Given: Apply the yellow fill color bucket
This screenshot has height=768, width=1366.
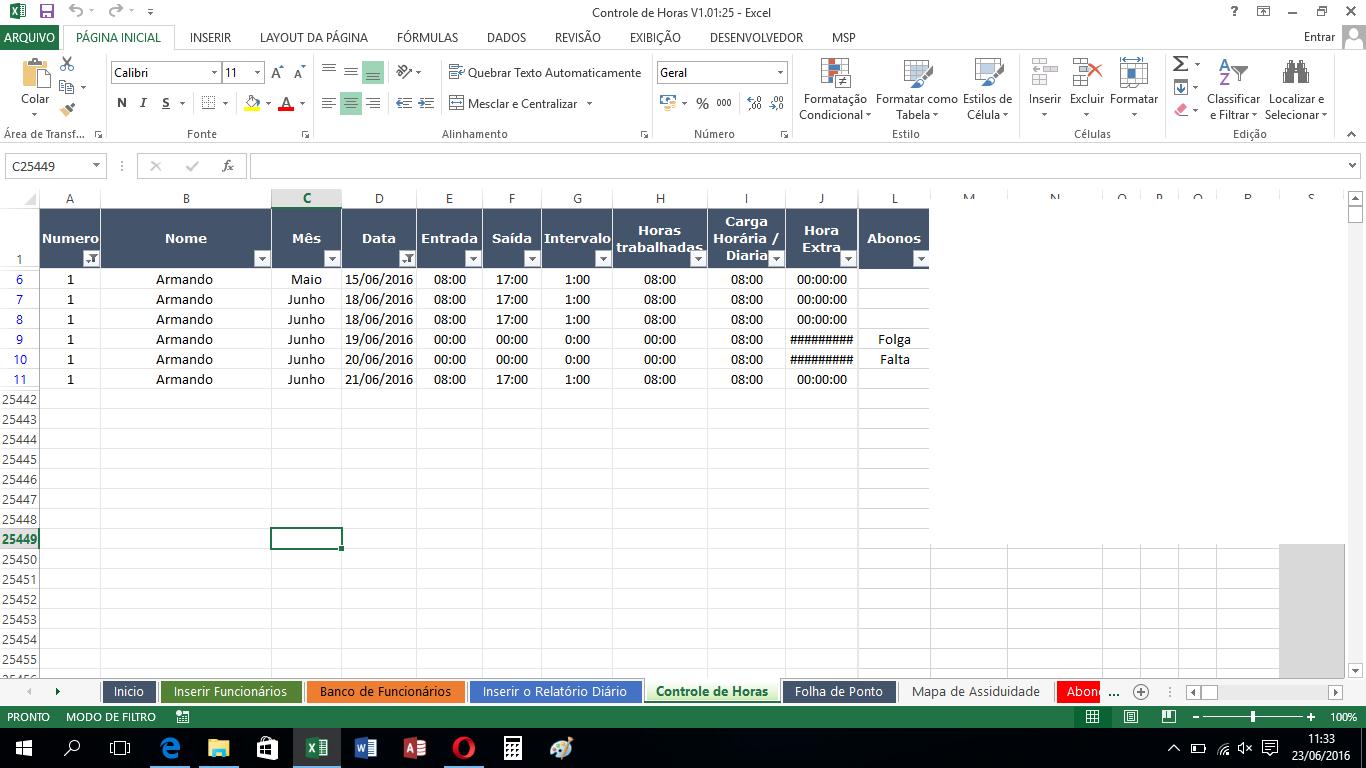Looking at the screenshot, I should [x=251, y=103].
